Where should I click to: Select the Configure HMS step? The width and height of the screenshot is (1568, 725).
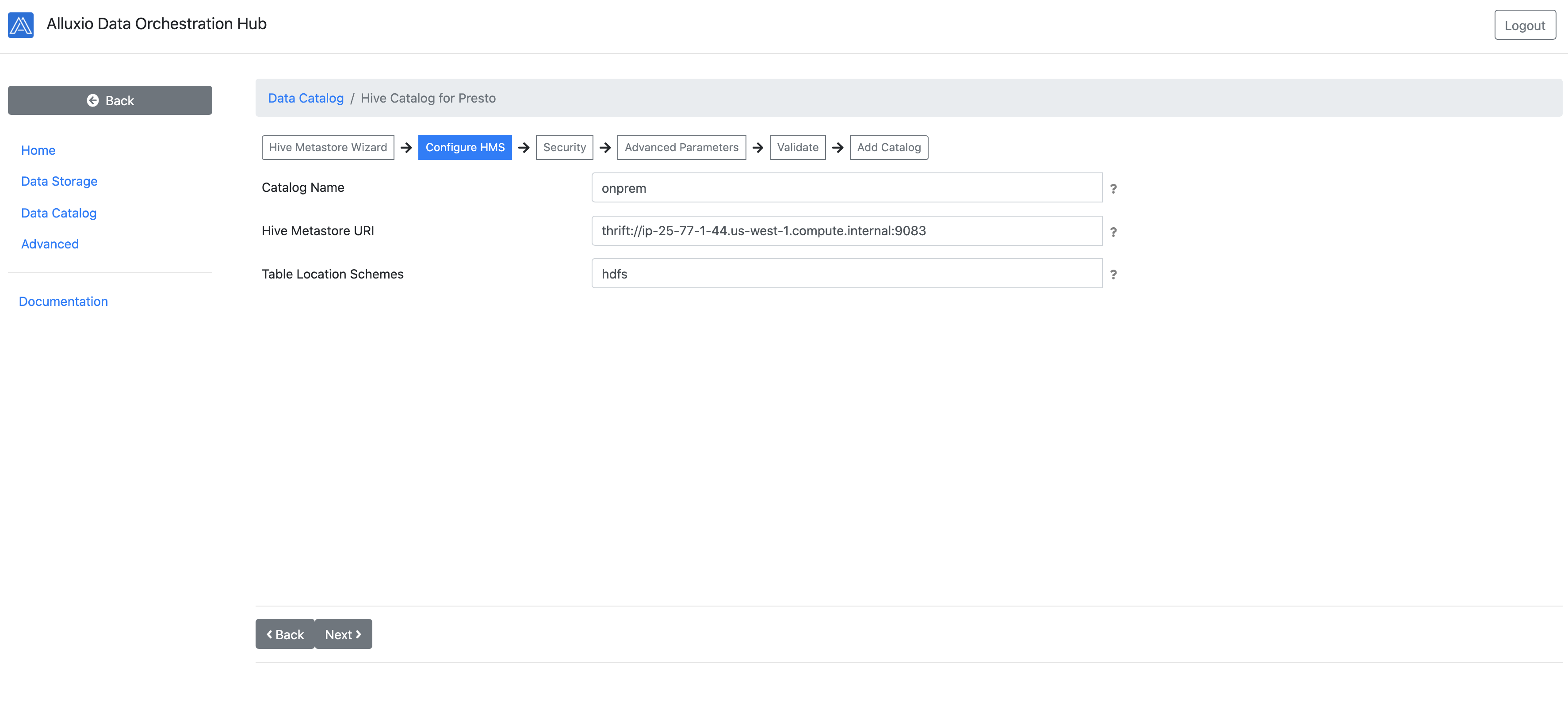point(465,147)
